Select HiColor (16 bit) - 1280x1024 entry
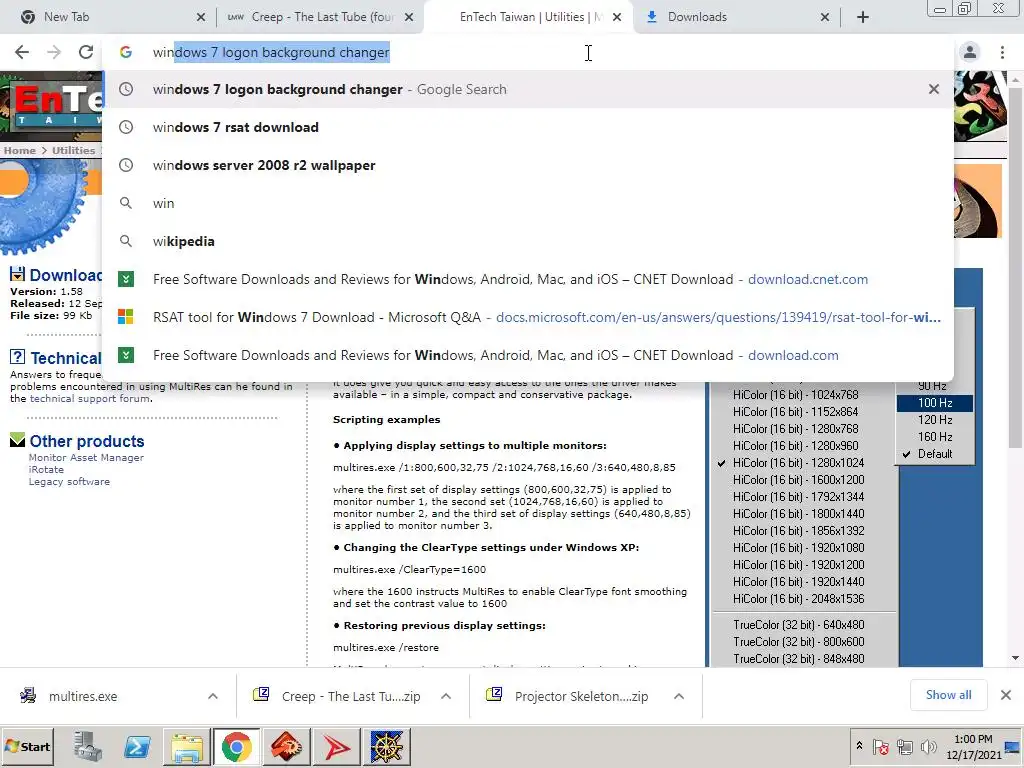The height and width of the screenshot is (768, 1024). click(x=798, y=463)
